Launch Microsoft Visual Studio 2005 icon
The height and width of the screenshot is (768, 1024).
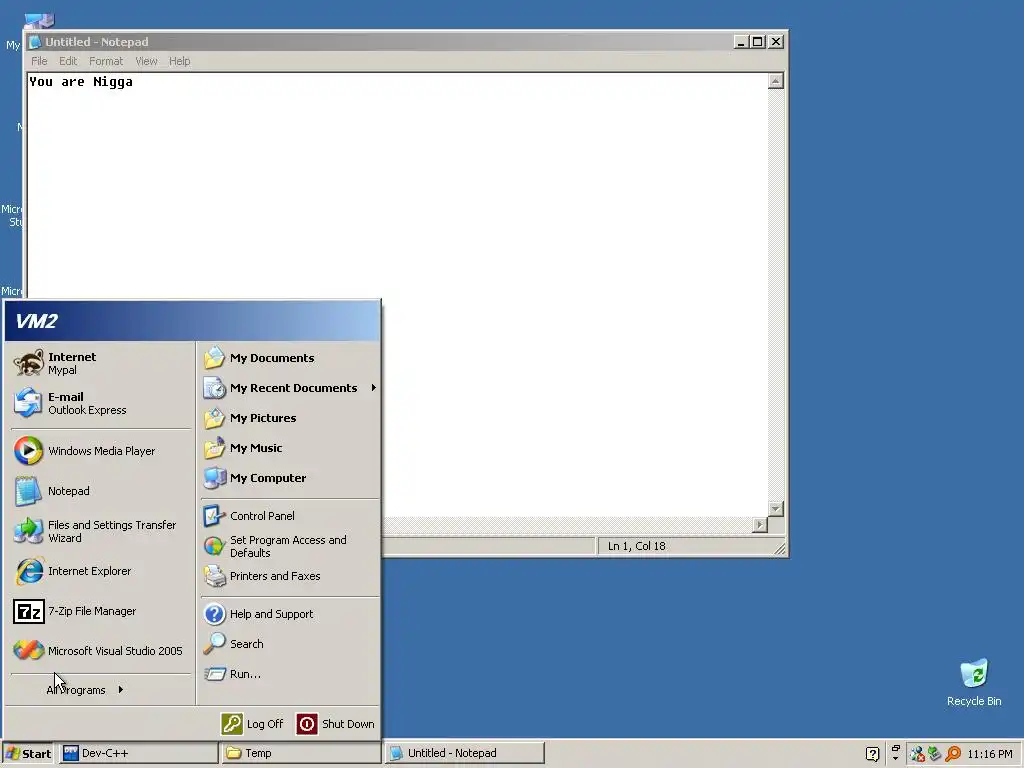pyautogui.click(x=29, y=651)
